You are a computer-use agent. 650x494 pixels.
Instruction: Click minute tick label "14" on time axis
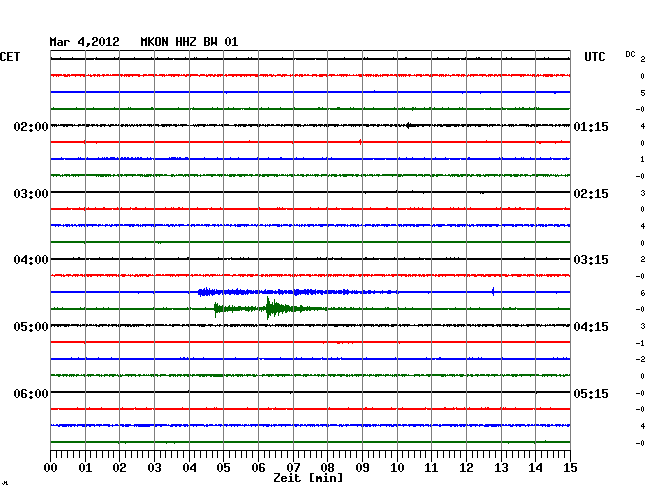535,468
